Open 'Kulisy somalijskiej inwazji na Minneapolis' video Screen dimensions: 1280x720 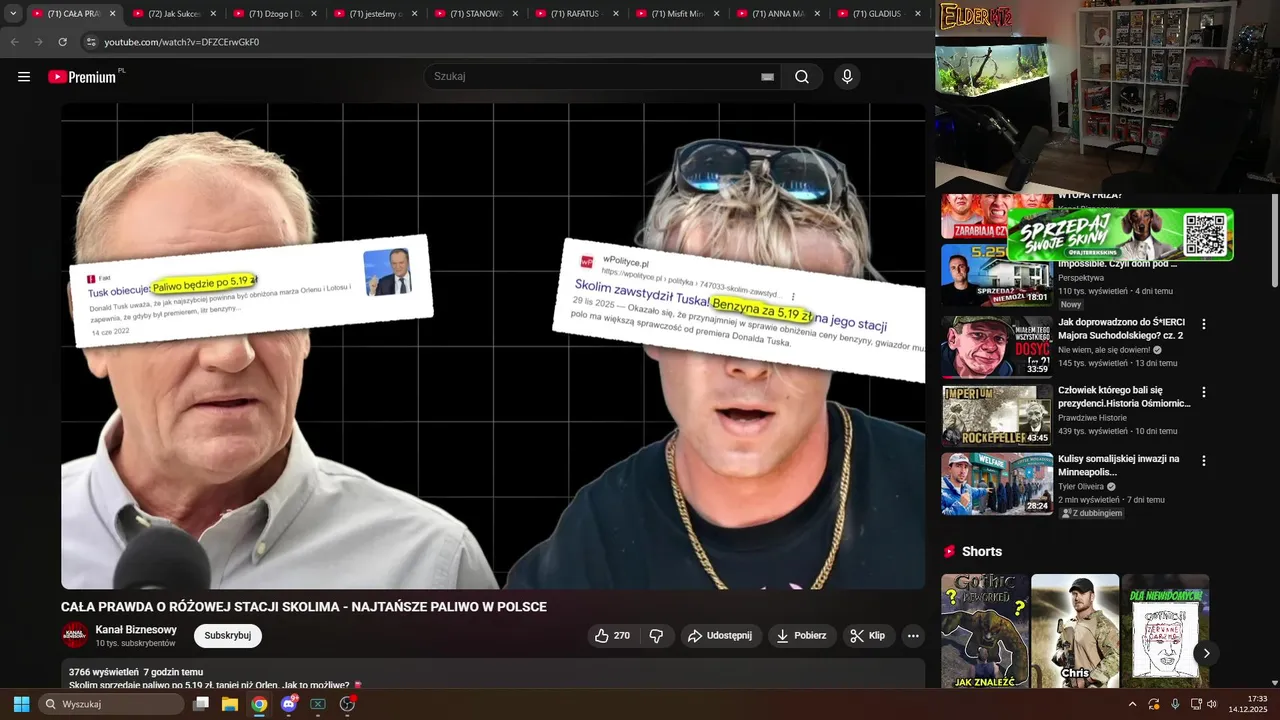pos(1119,465)
